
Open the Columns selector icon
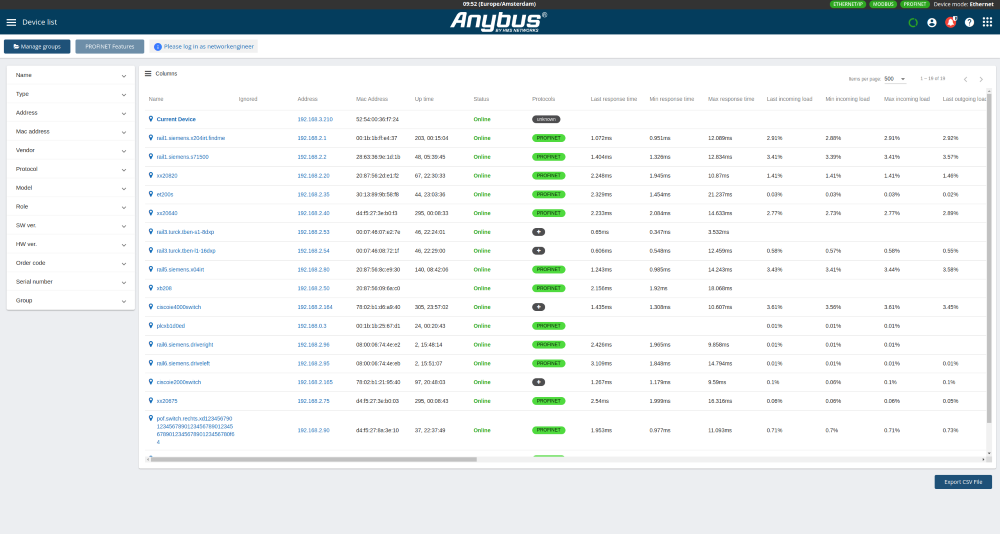tap(148, 73)
